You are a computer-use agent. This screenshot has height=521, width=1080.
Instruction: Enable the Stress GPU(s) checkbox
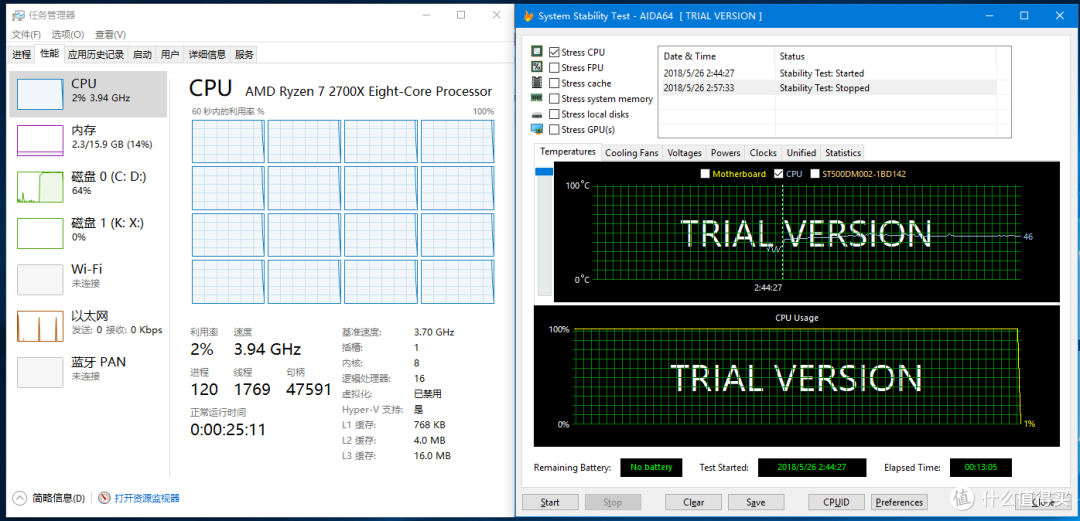click(554, 130)
